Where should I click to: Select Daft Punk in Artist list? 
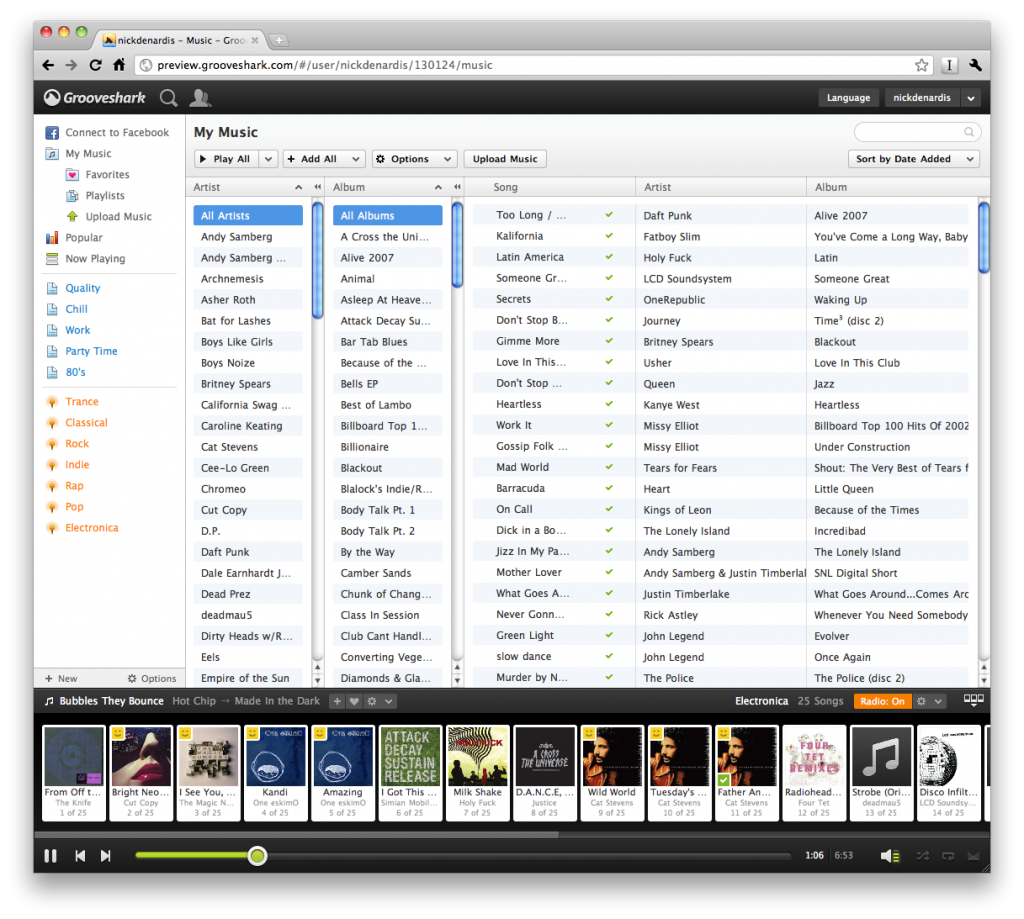248,552
